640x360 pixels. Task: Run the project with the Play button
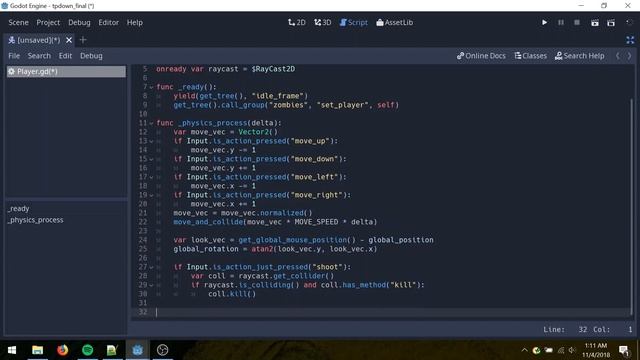point(544,22)
